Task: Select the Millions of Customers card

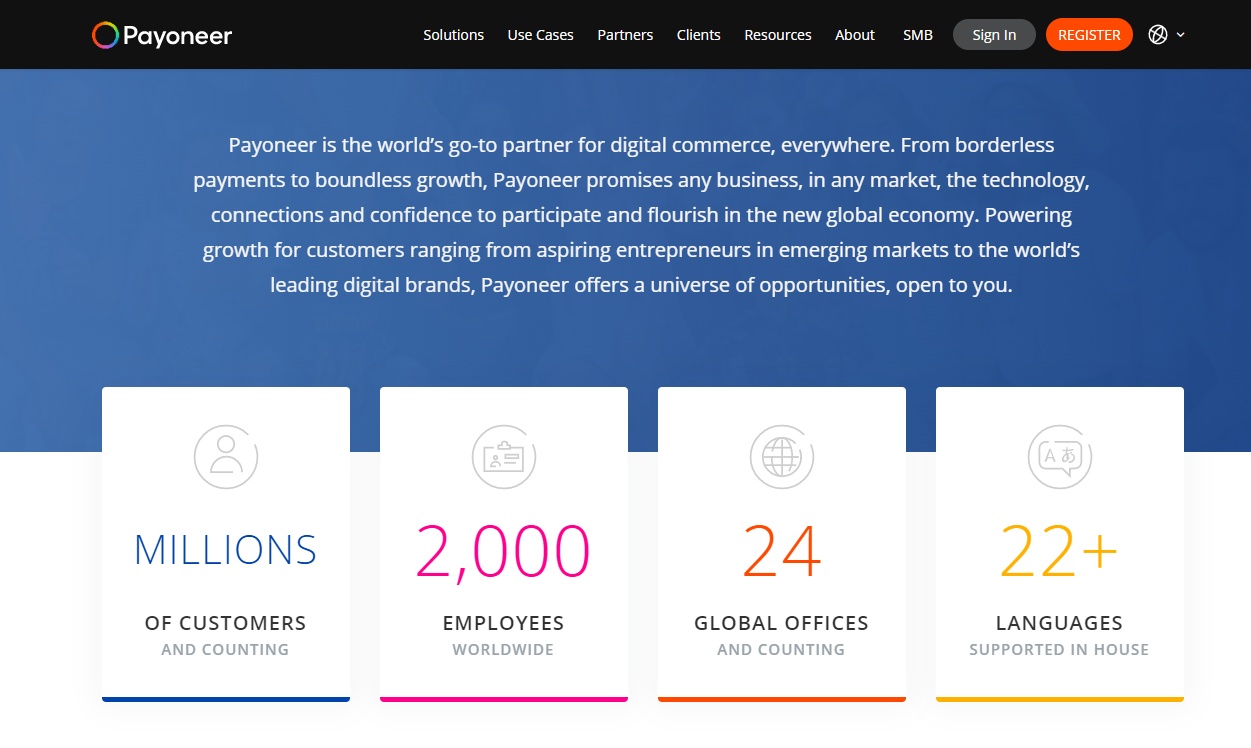Action: [x=226, y=544]
